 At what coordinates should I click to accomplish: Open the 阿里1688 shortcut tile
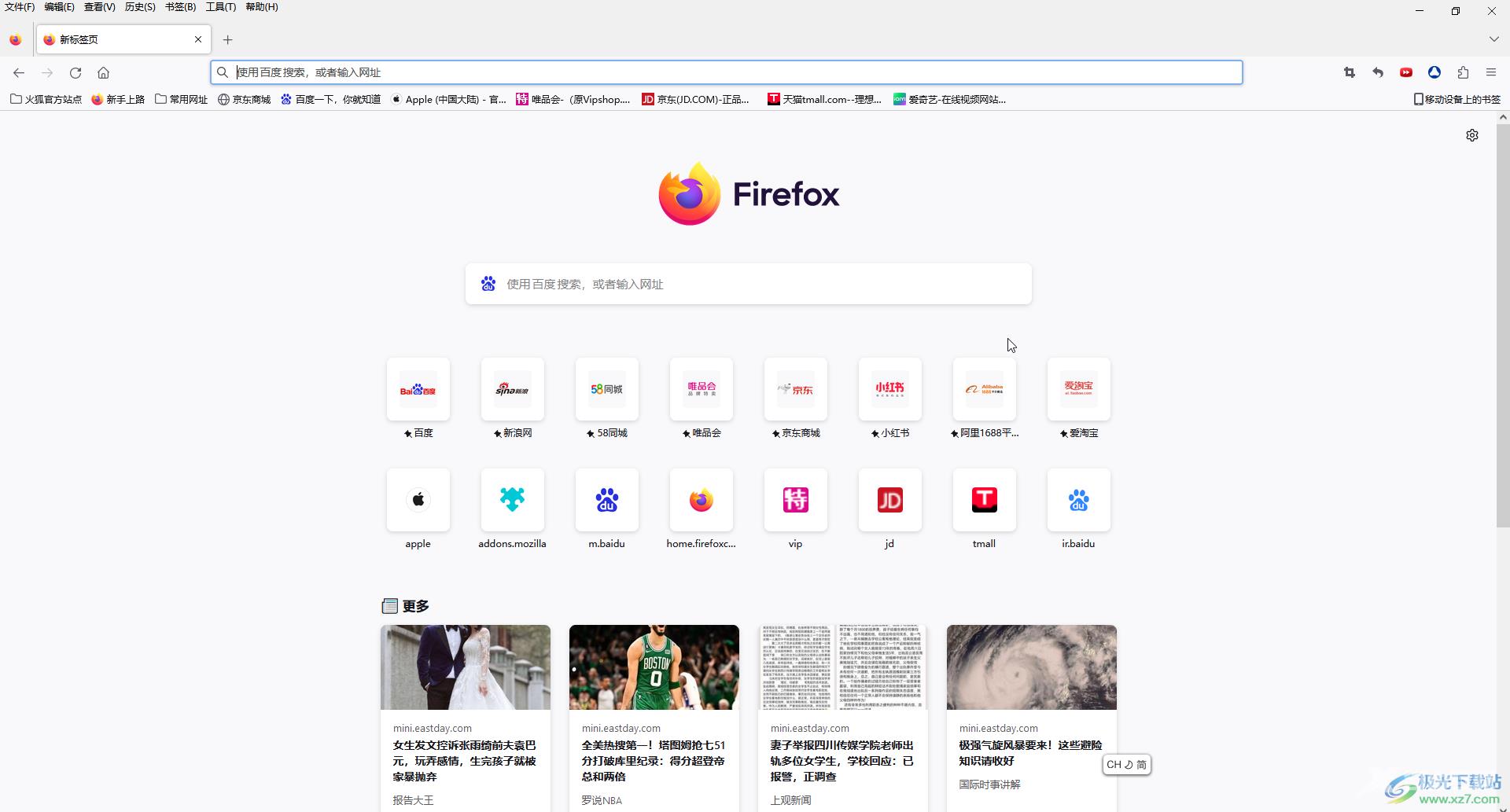(x=985, y=389)
